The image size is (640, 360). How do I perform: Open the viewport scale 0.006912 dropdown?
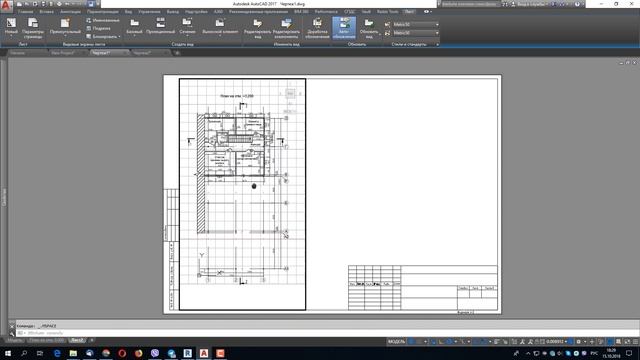tap(557, 341)
